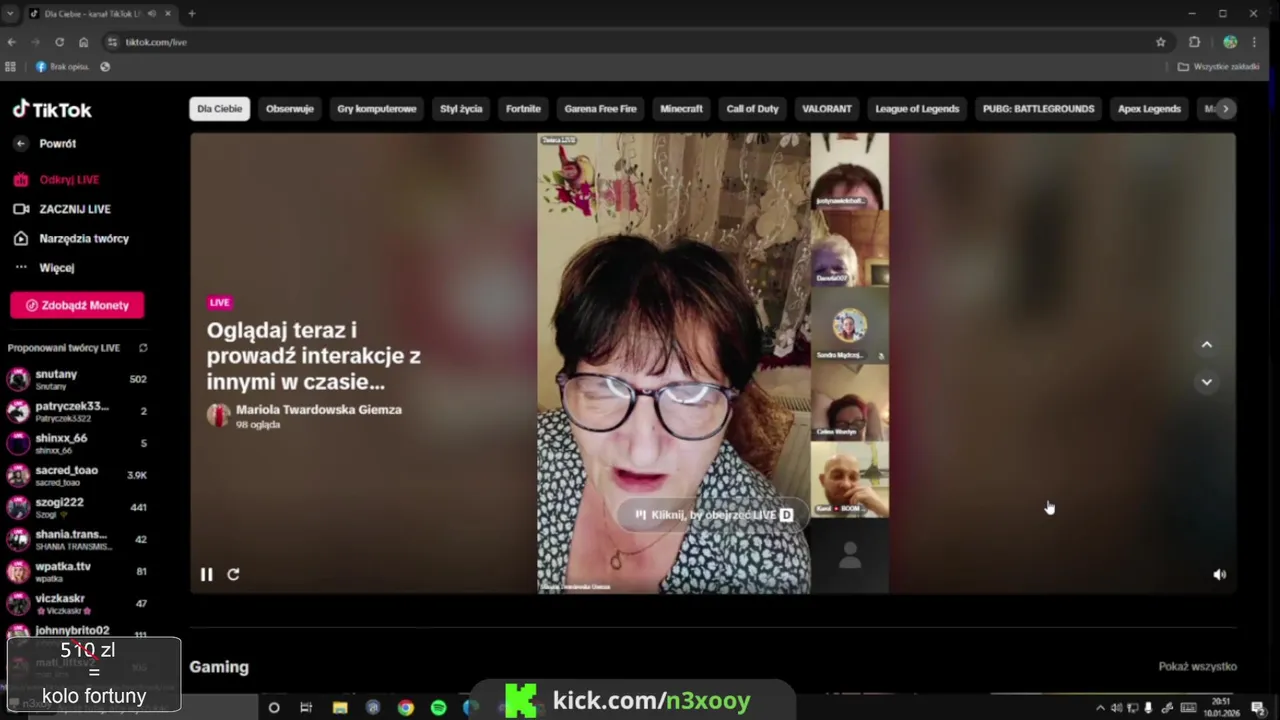Open Więcej menu in sidebar
This screenshot has height=720, width=1280.
tap(56, 268)
